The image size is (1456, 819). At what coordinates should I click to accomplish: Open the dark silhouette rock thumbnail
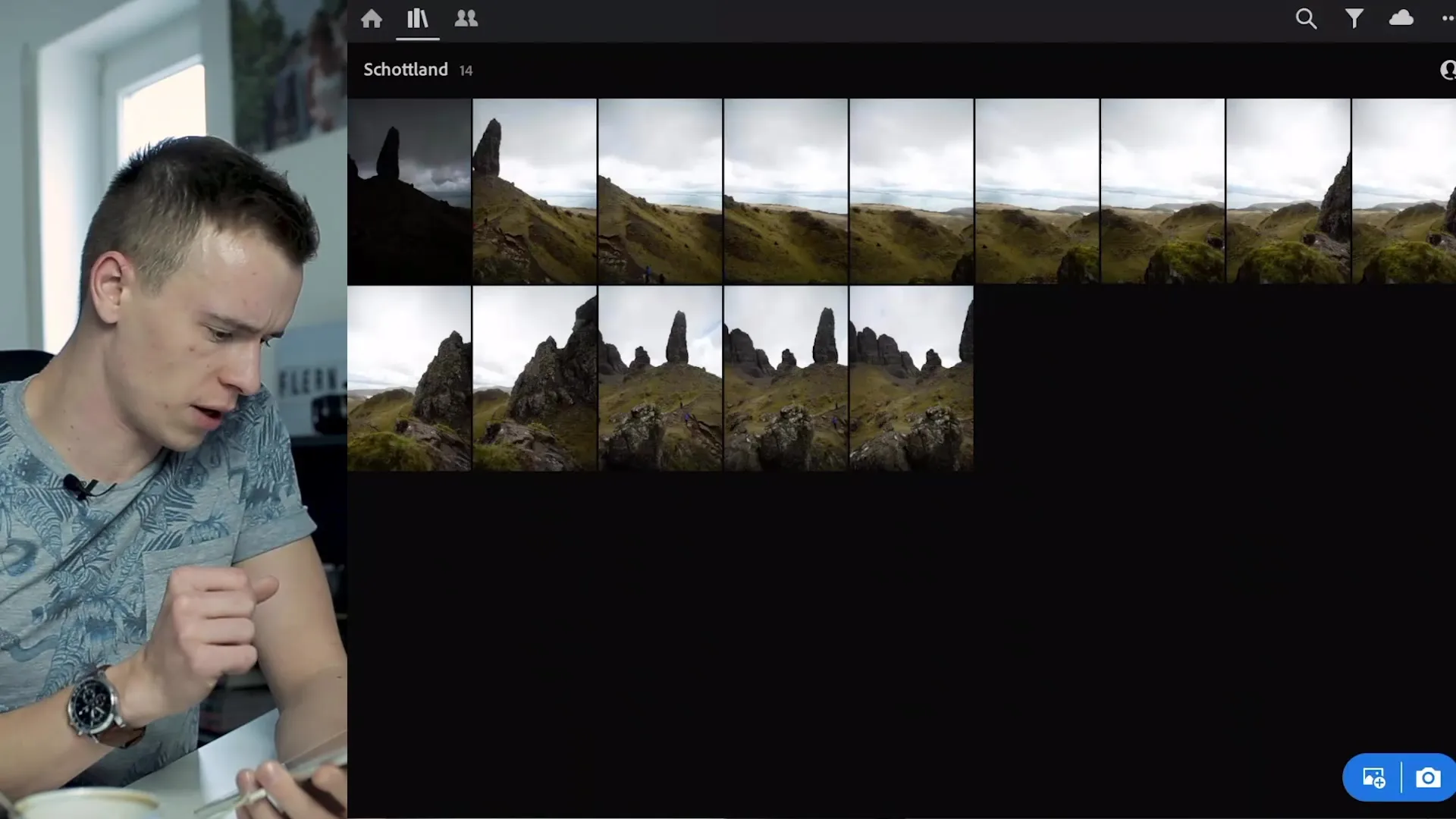click(409, 191)
